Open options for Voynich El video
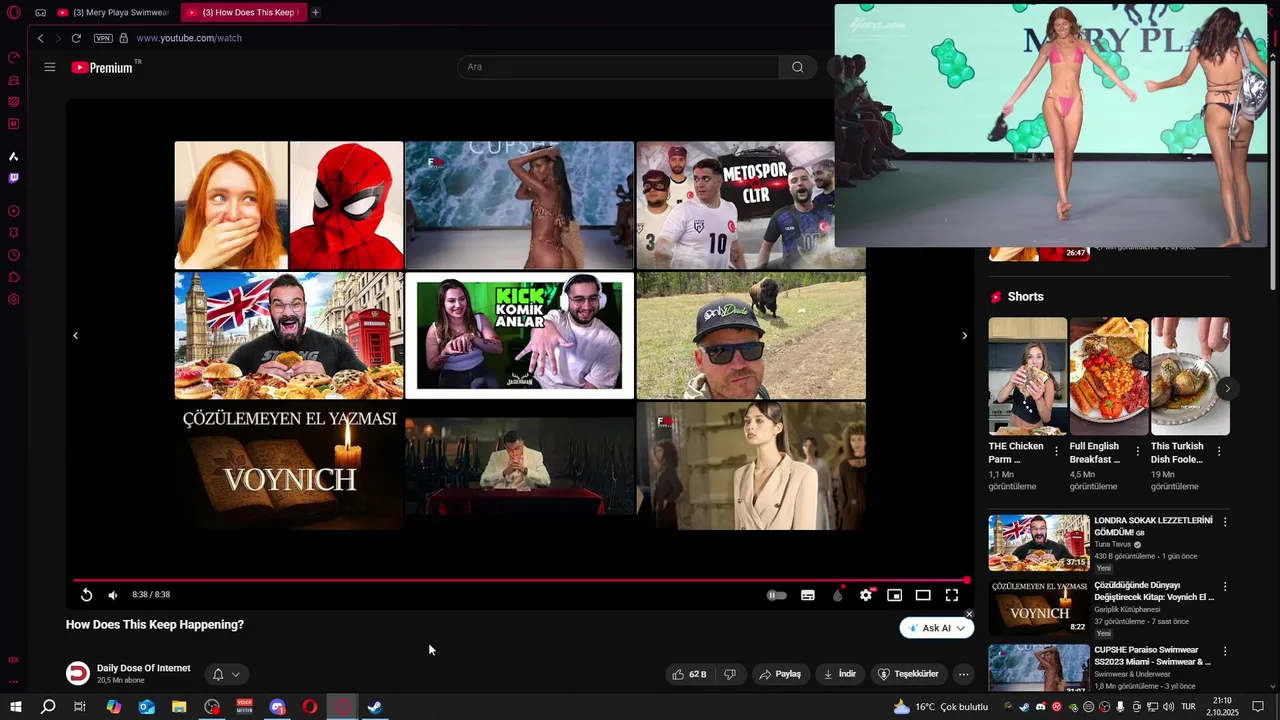This screenshot has height=720, width=1280. (x=1225, y=587)
